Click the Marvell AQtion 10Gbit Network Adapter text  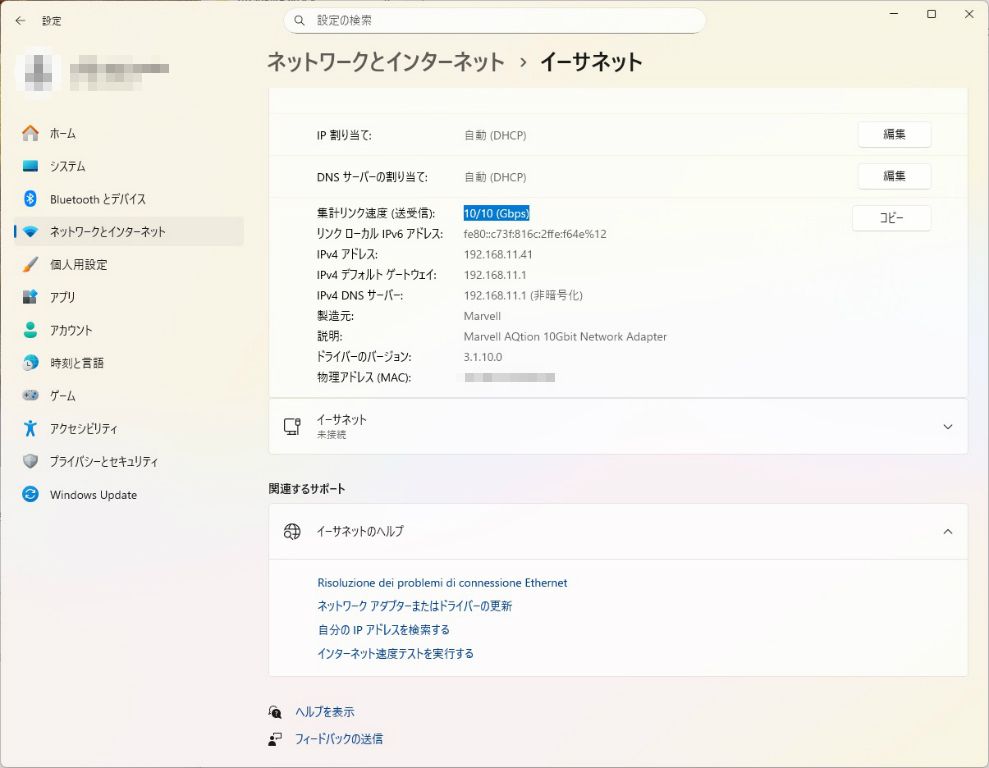coord(565,337)
